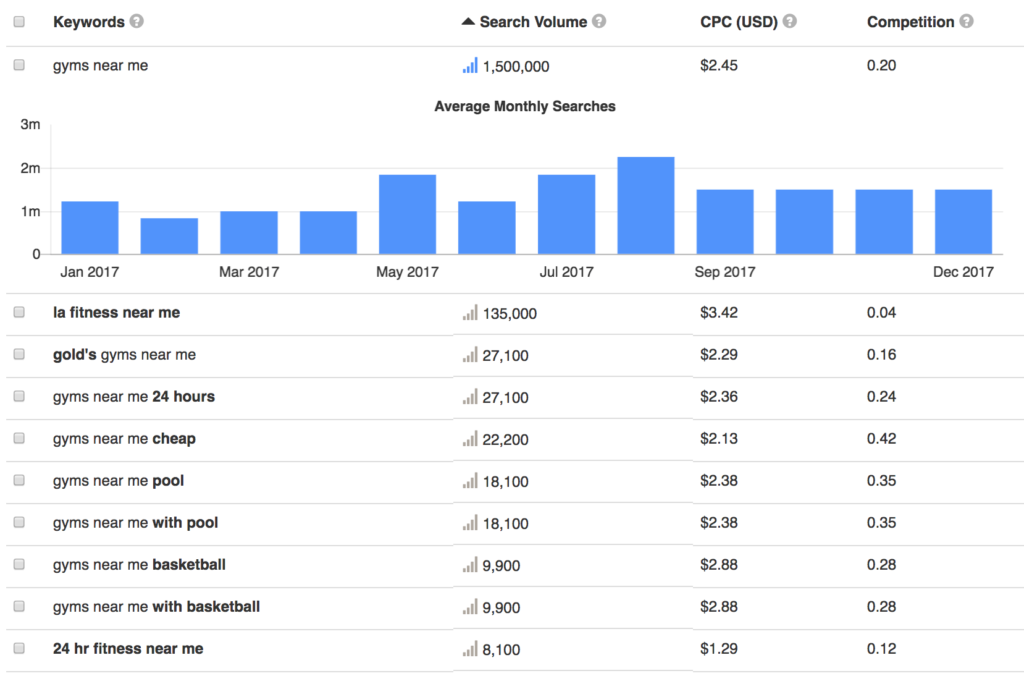Screen dimensions: 1024x676
Task: Click search volume value 135,000
Action: [509, 314]
